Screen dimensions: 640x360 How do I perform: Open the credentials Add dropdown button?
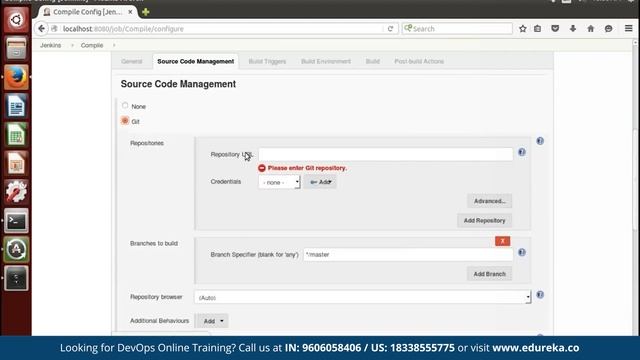320,182
